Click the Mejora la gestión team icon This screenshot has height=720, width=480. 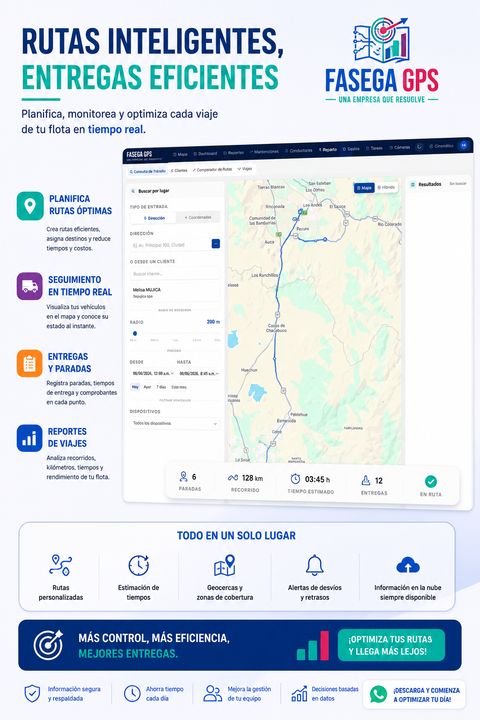coord(213,693)
